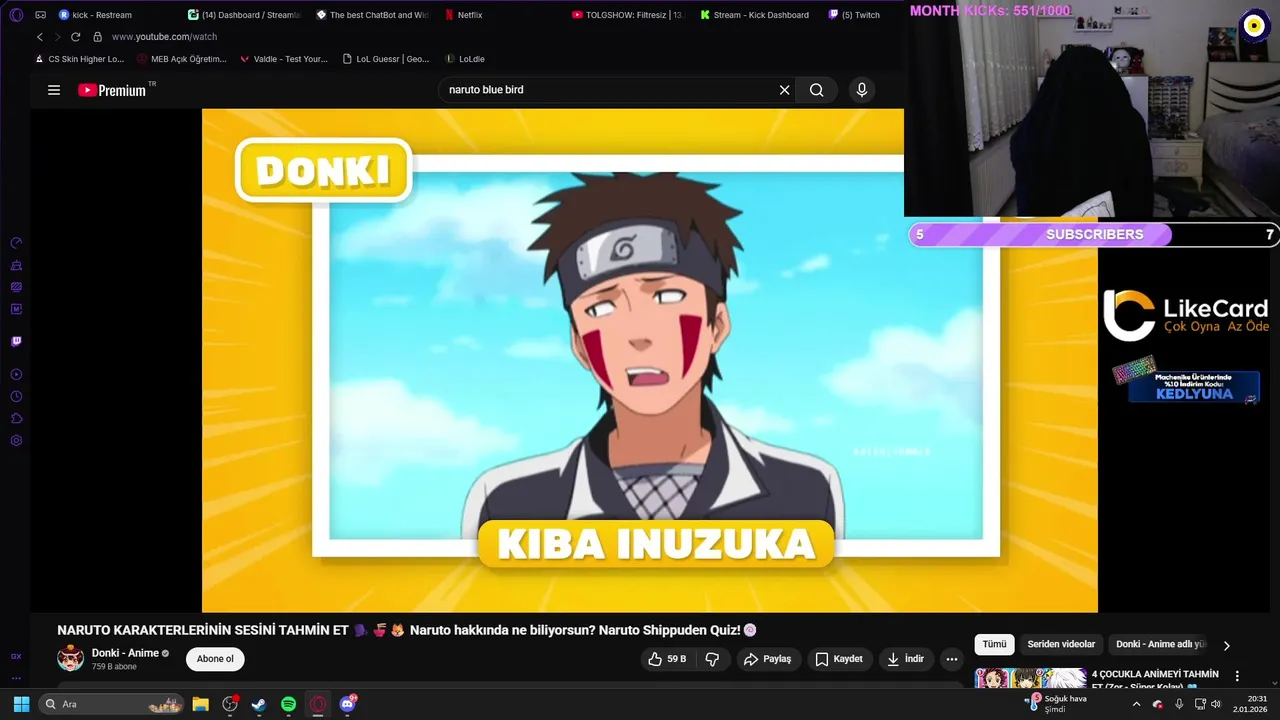Open the 'Donki - Anime' channel name link
The width and height of the screenshot is (1280, 720).
[125, 653]
